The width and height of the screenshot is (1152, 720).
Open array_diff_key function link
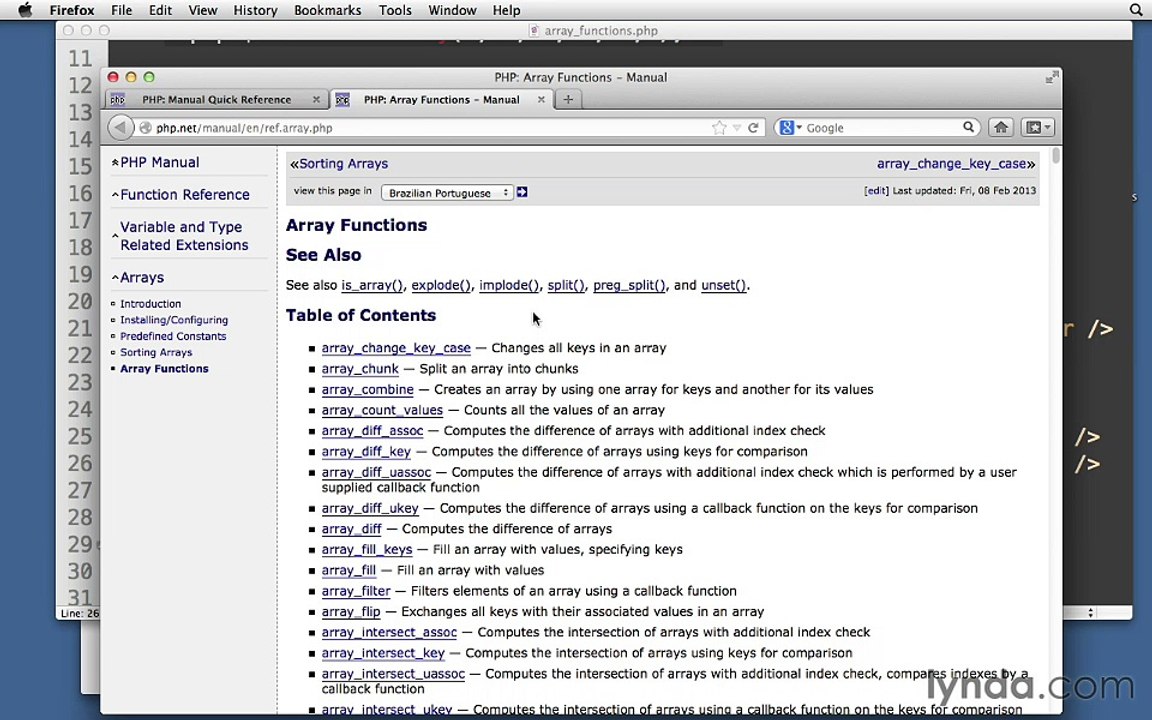pos(366,451)
